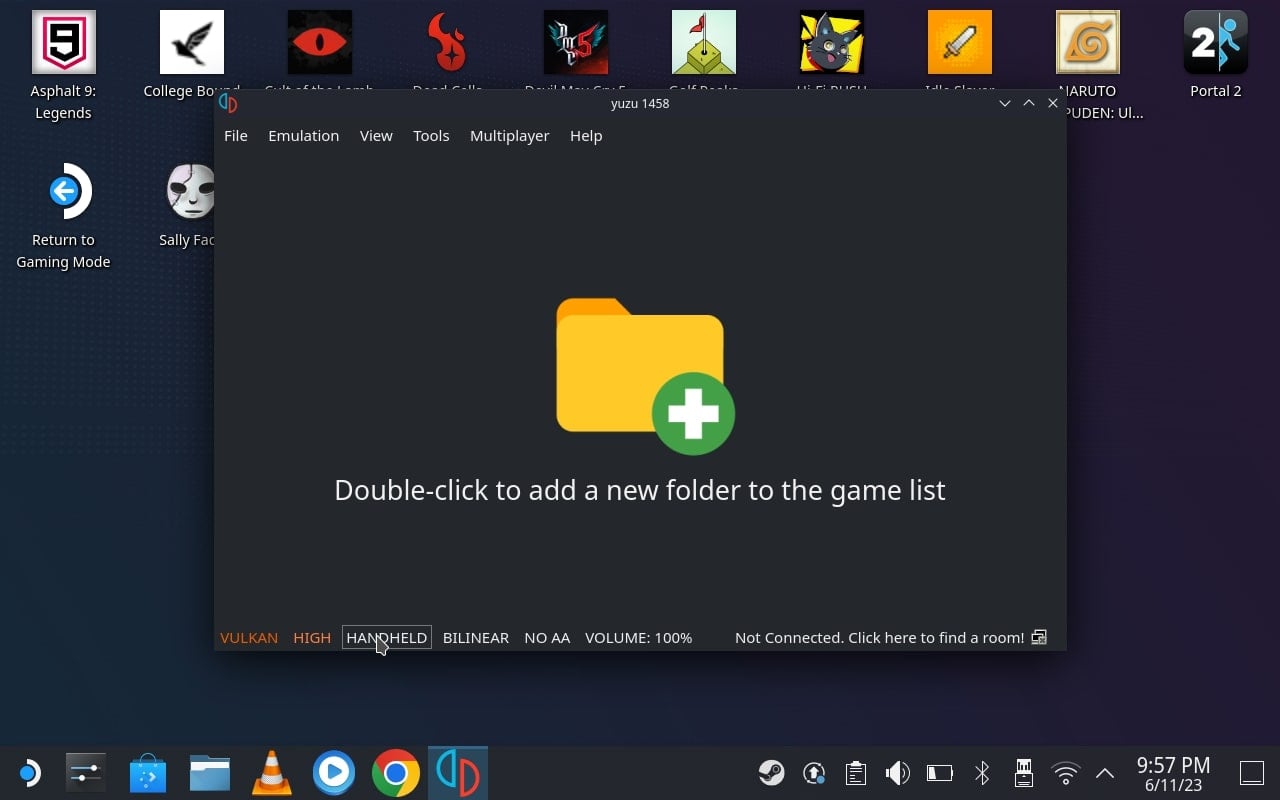Viewport: 1280px width, 800px height.
Task: Open the Portal 2 desktop shortcut
Action: (x=1216, y=56)
